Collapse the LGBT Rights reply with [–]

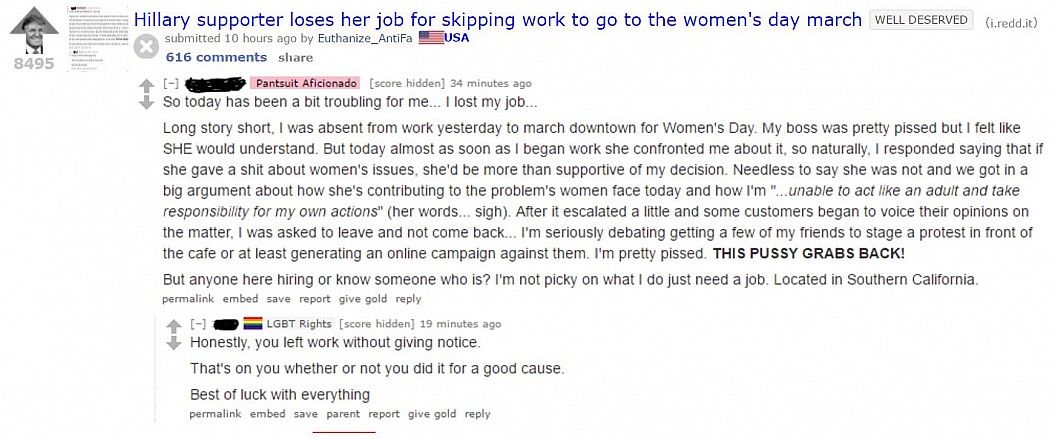(198, 324)
